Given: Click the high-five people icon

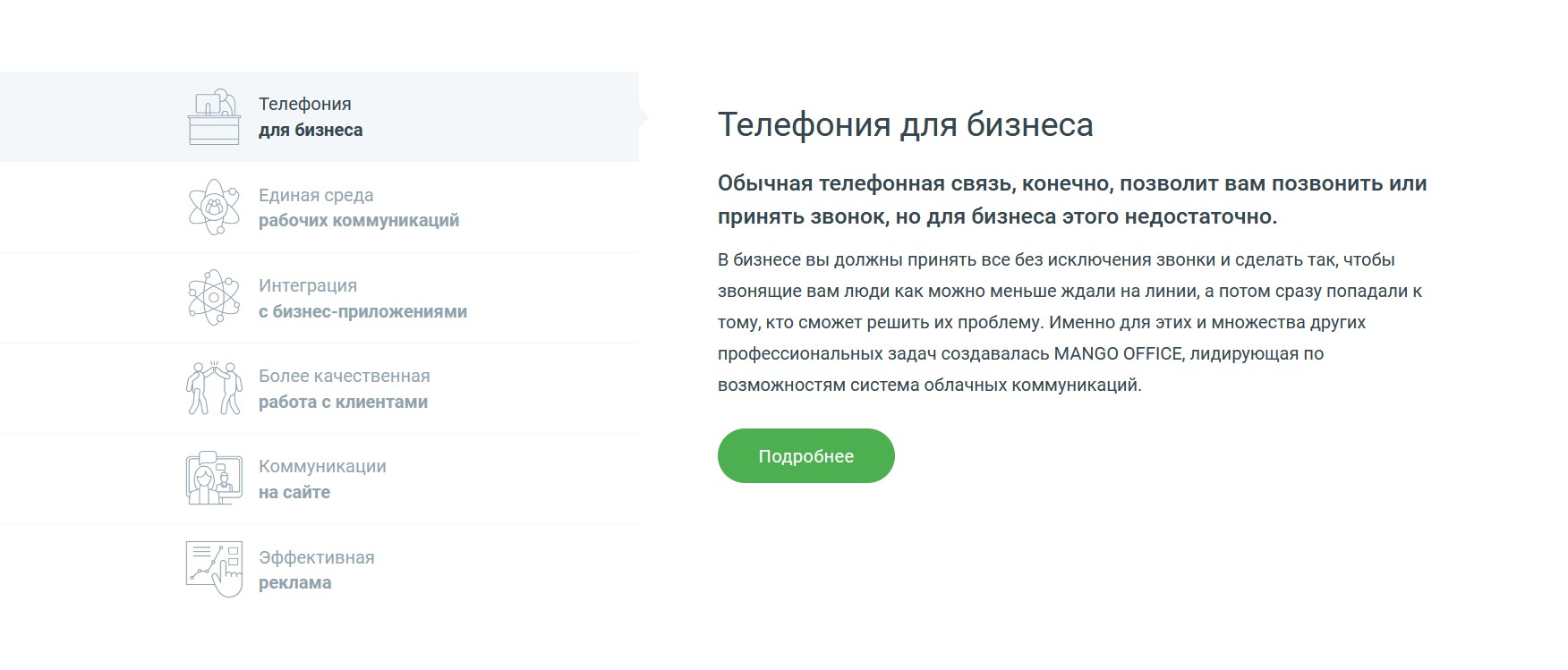Looking at the screenshot, I should (214, 388).
